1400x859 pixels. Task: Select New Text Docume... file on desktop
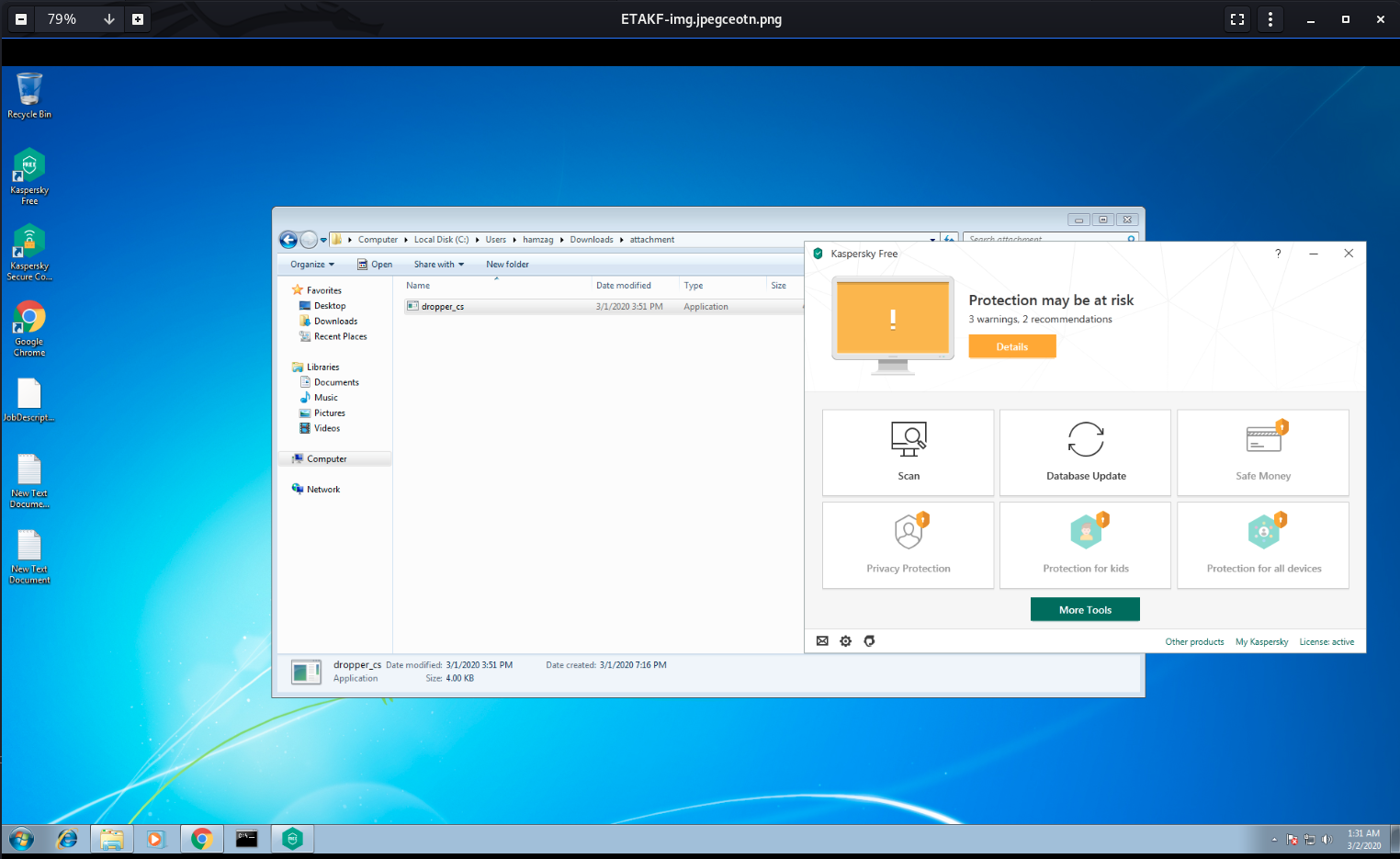[x=29, y=481]
